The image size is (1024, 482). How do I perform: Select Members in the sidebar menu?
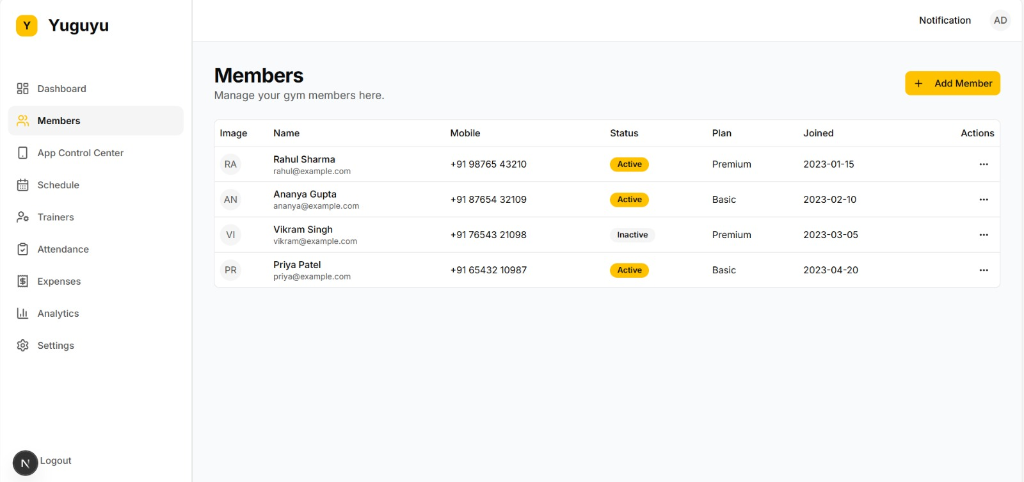[58, 121]
